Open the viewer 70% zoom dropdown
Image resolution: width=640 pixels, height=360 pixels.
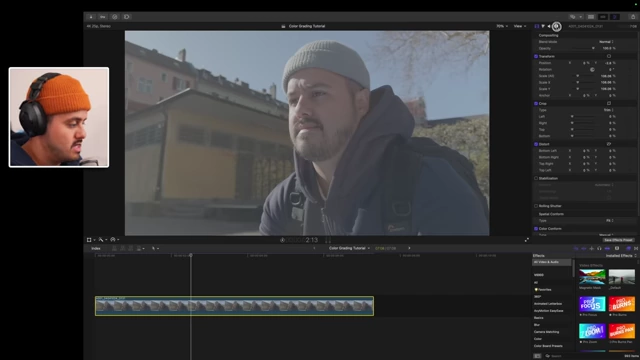click(502, 26)
